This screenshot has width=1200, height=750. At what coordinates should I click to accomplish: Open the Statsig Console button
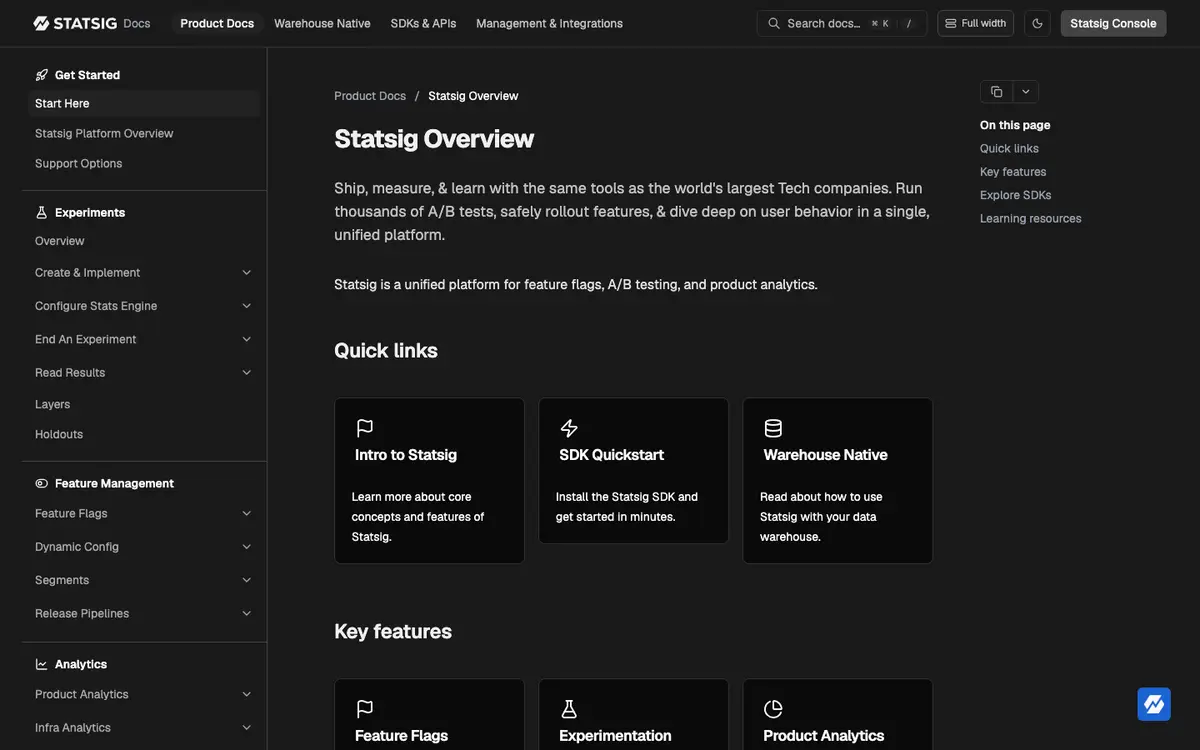(x=1113, y=23)
